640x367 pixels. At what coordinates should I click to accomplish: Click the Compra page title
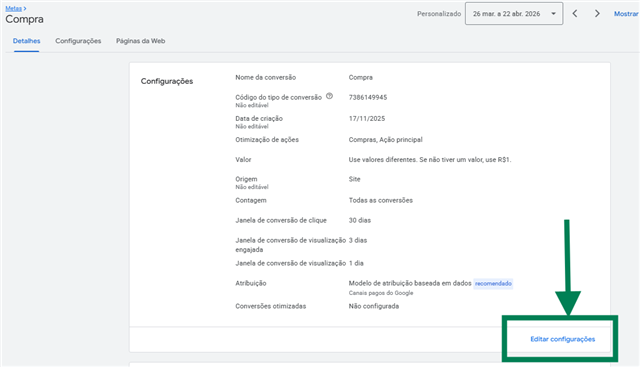click(x=24, y=19)
